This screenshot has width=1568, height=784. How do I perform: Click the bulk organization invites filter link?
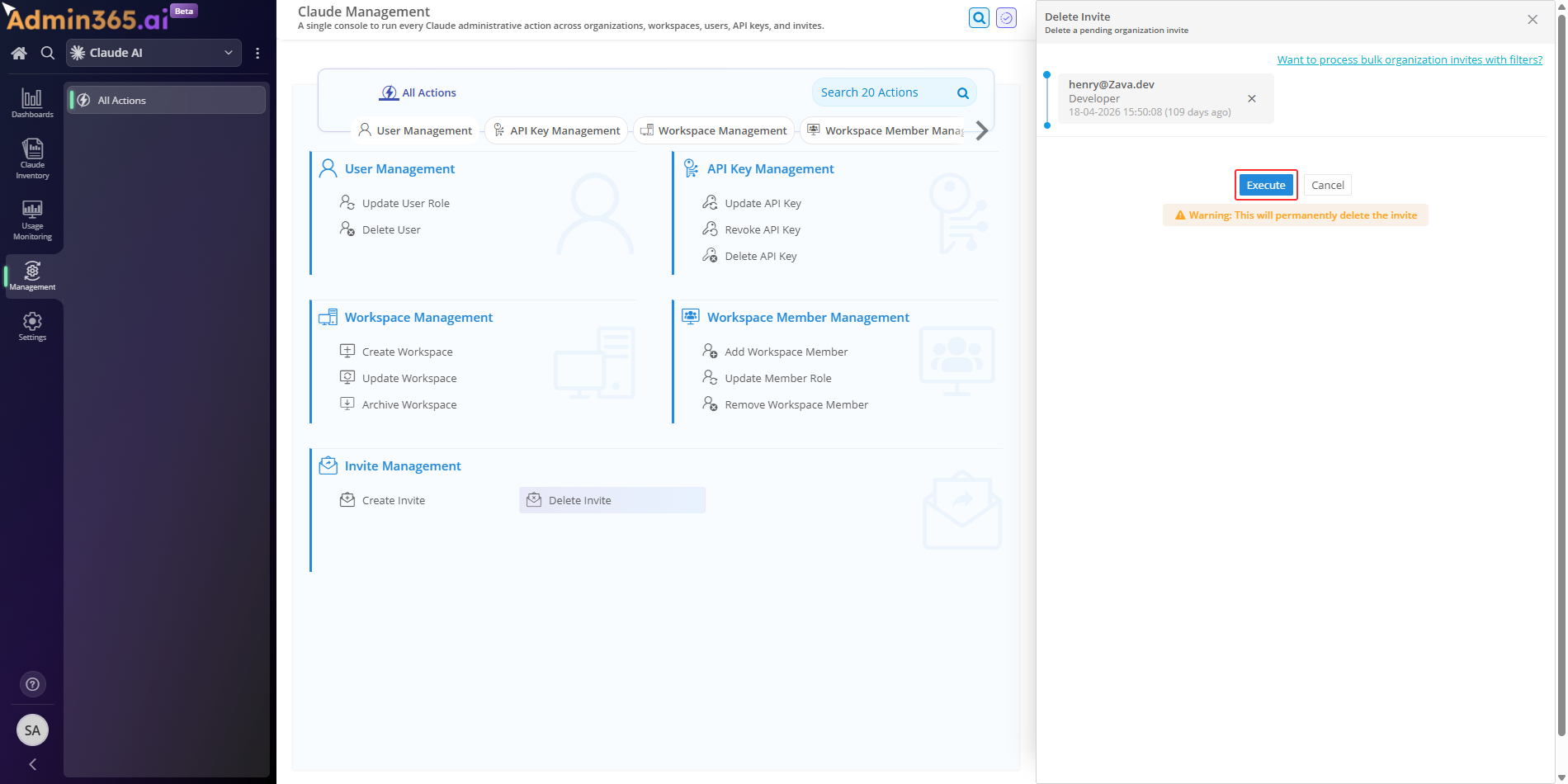1410,59
